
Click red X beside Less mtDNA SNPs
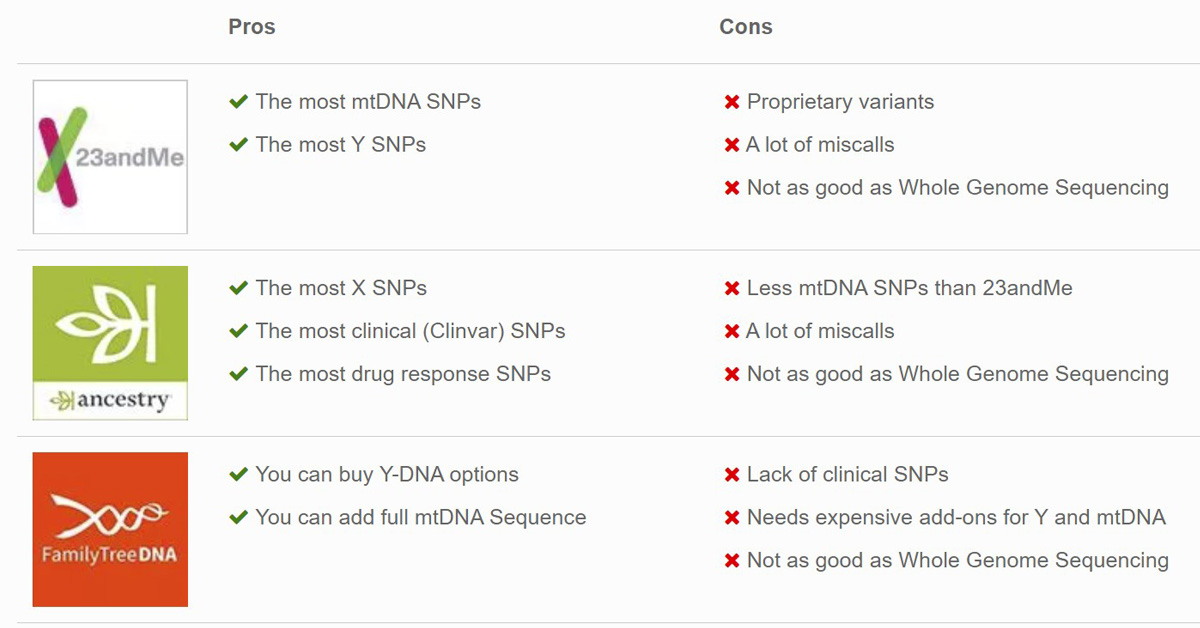tap(732, 289)
